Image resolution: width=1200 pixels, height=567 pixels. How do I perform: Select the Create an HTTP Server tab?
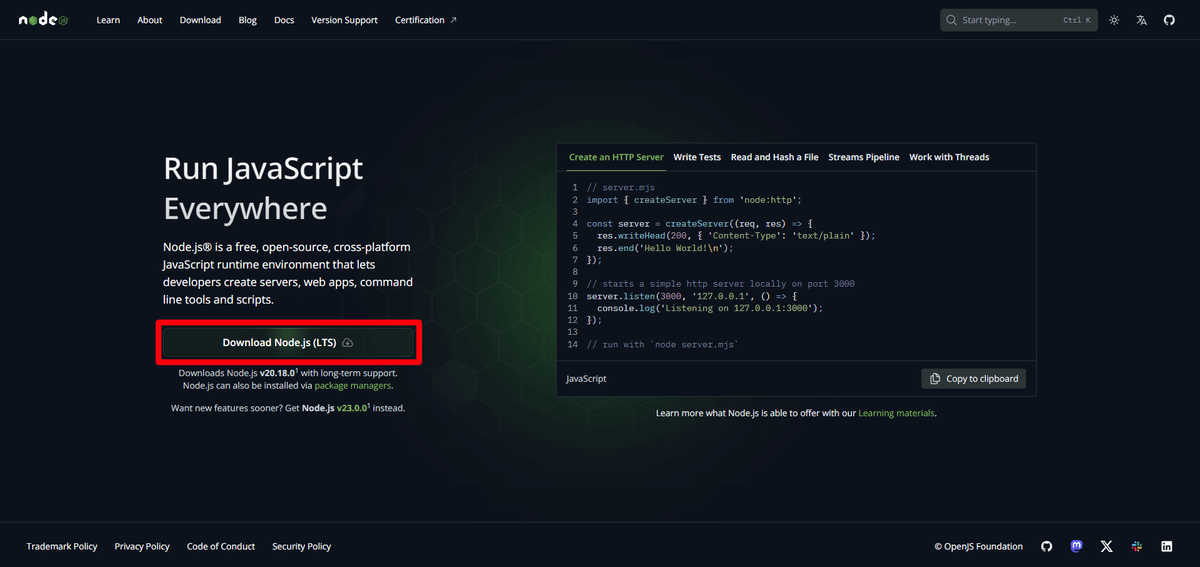616,157
